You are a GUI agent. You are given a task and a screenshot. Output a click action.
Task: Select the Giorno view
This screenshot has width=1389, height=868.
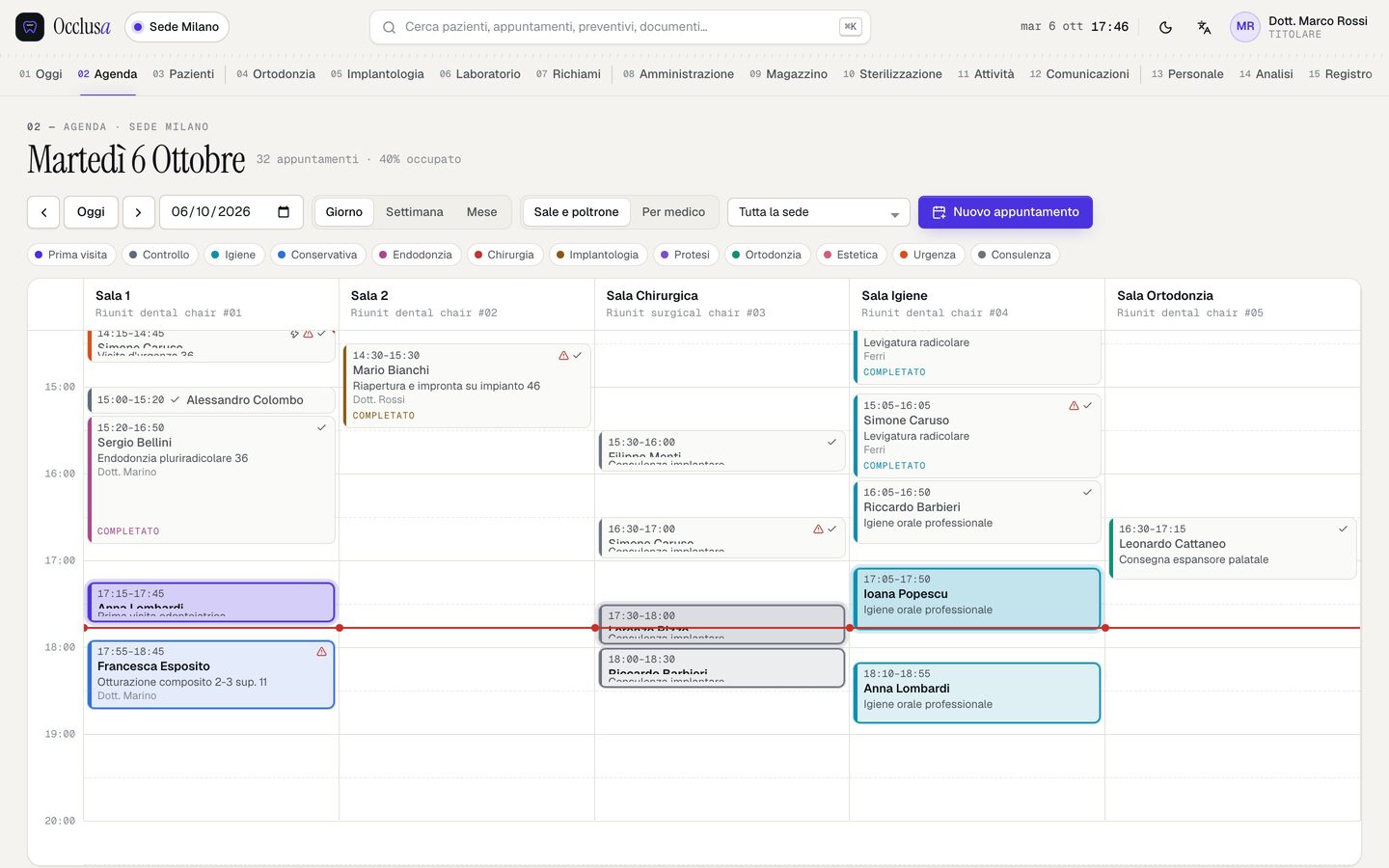pyautogui.click(x=344, y=212)
